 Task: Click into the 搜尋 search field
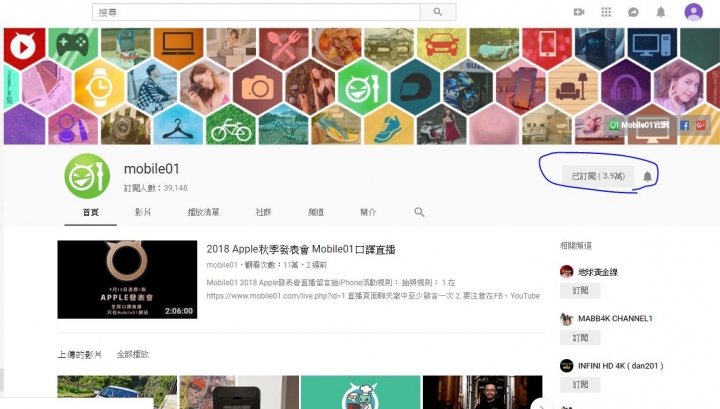(x=256, y=12)
